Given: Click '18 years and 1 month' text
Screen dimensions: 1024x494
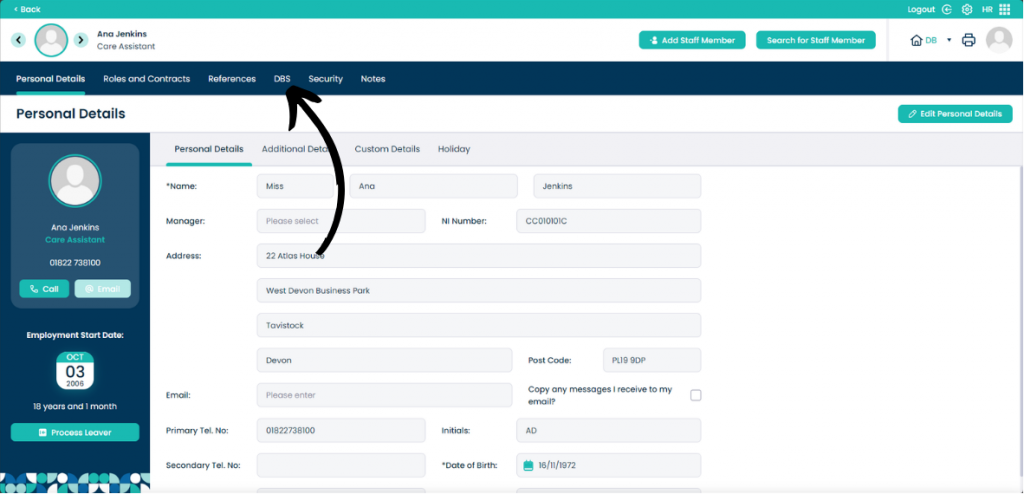Looking at the screenshot, I should pos(75,406).
